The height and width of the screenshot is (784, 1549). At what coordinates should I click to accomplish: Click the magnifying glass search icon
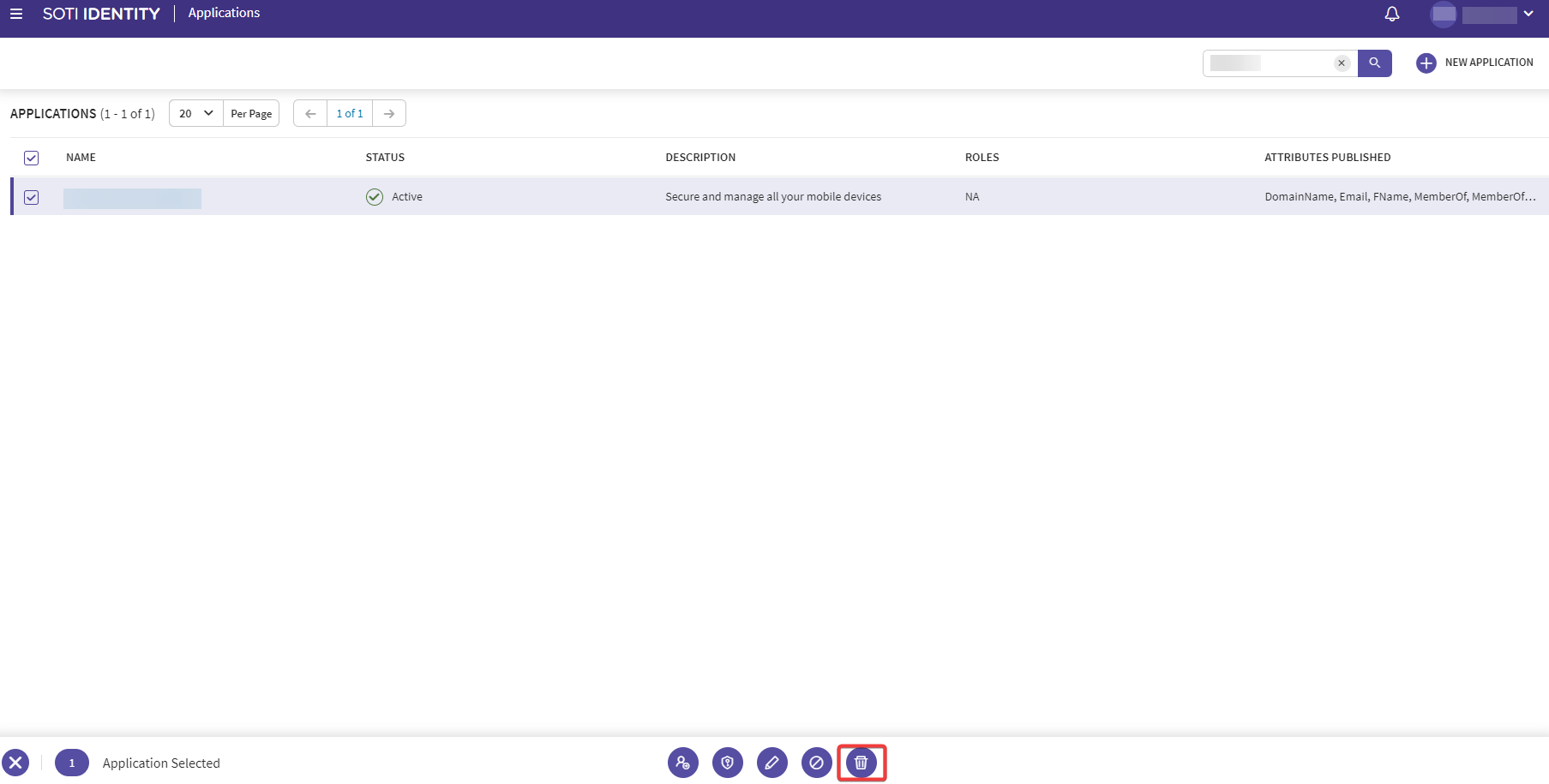coord(1375,63)
